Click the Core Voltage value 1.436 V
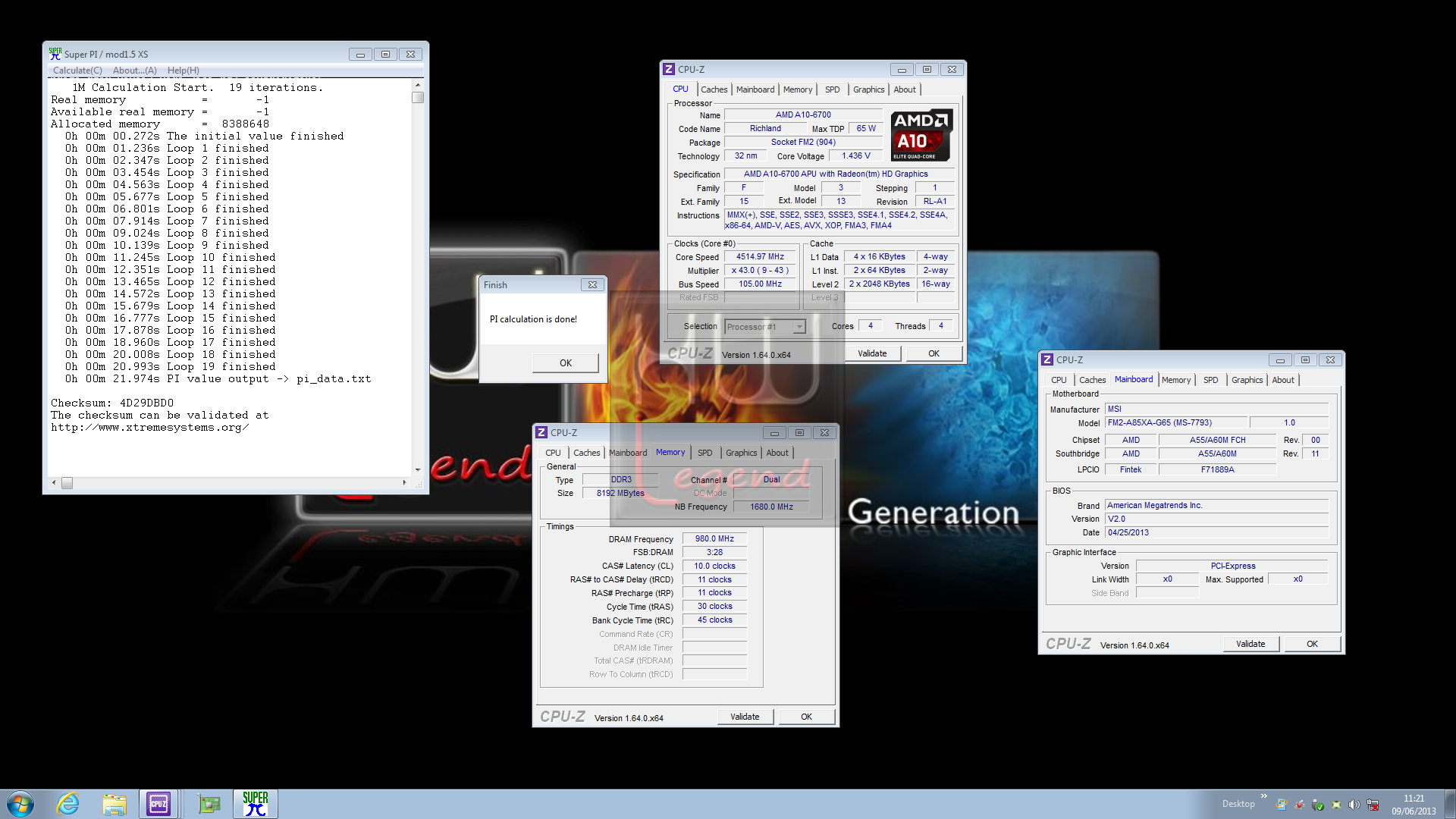 coord(855,155)
